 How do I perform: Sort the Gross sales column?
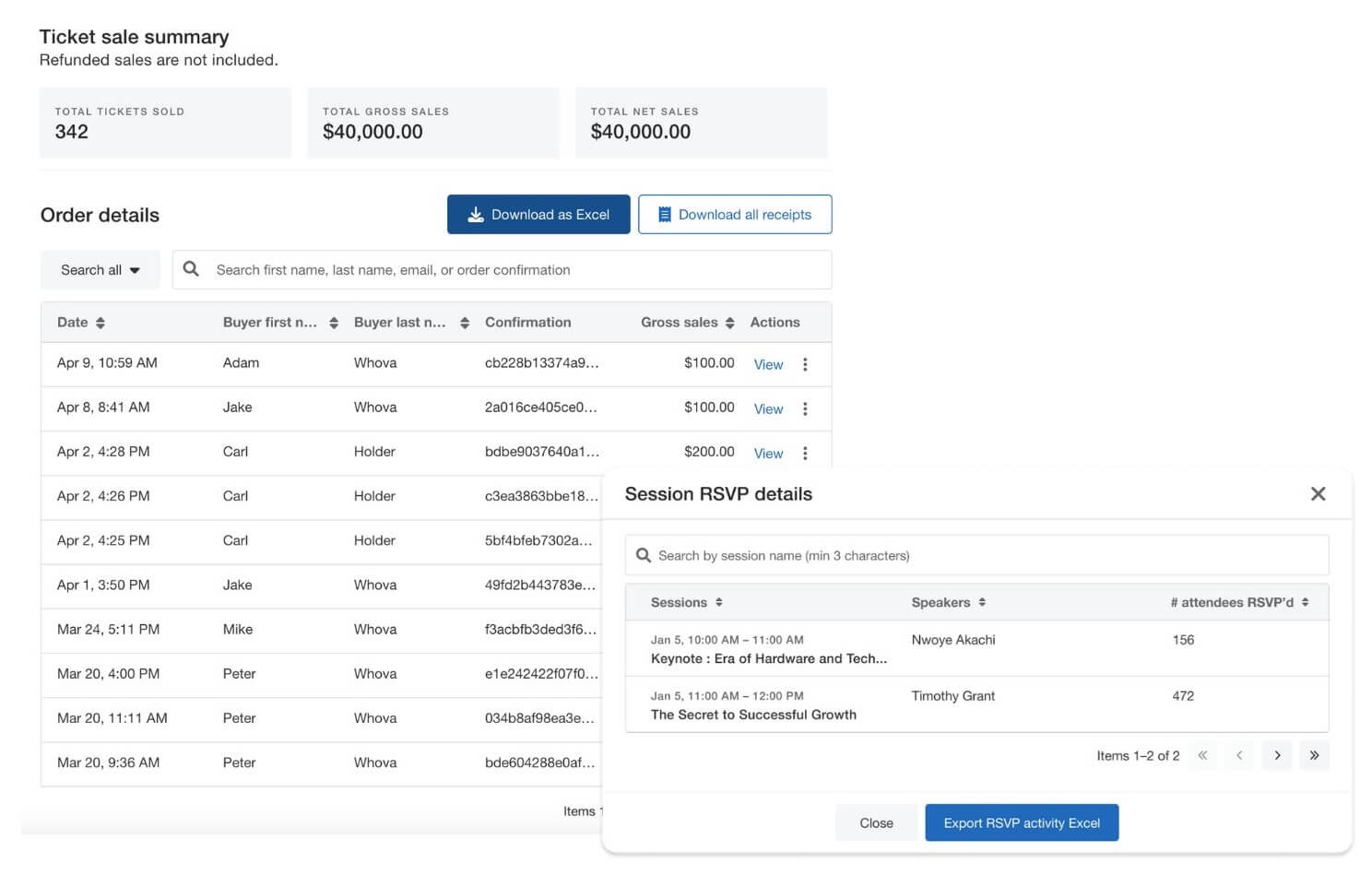coord(729,323)
